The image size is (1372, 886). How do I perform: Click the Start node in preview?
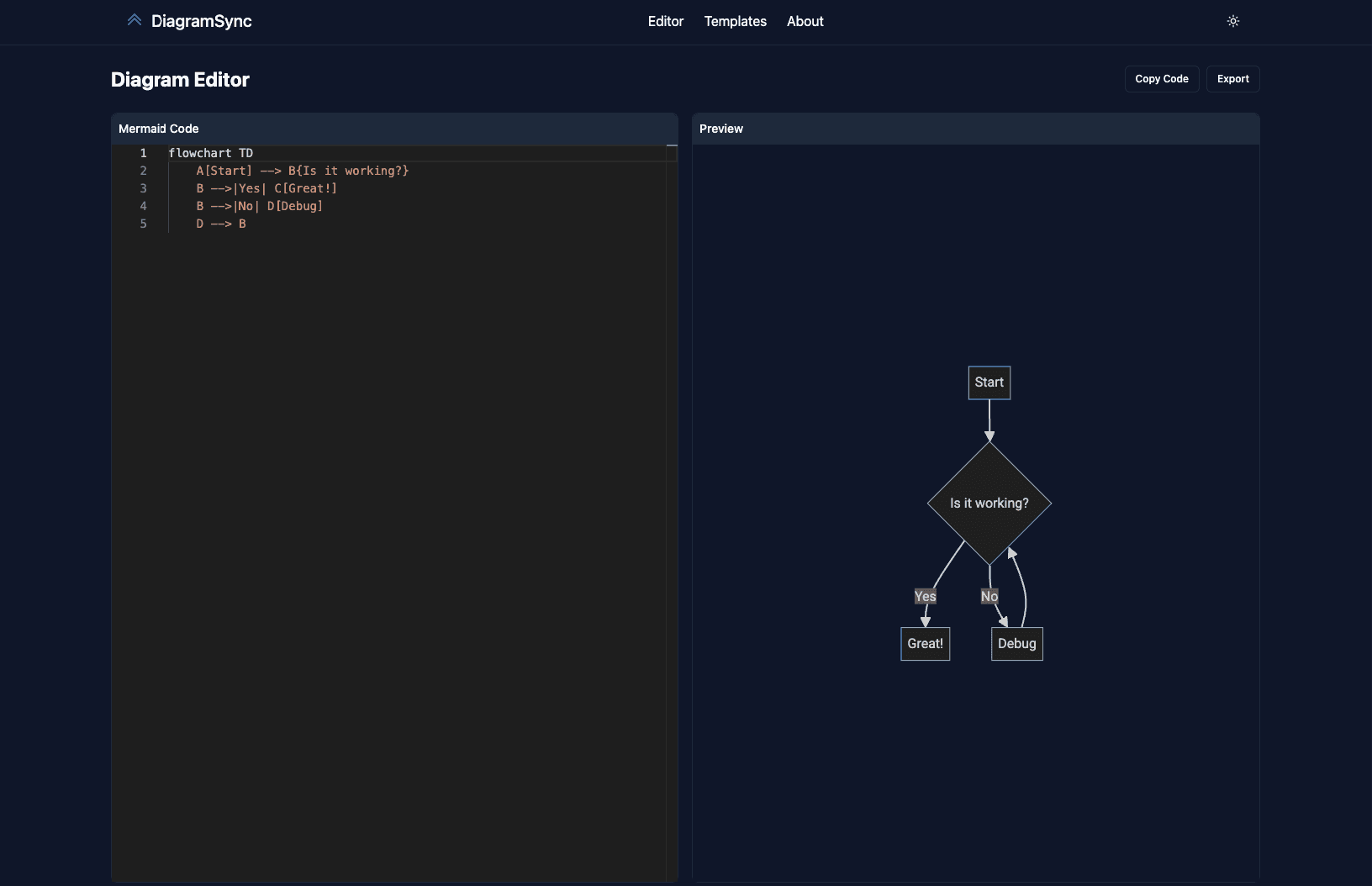(989, 382)
